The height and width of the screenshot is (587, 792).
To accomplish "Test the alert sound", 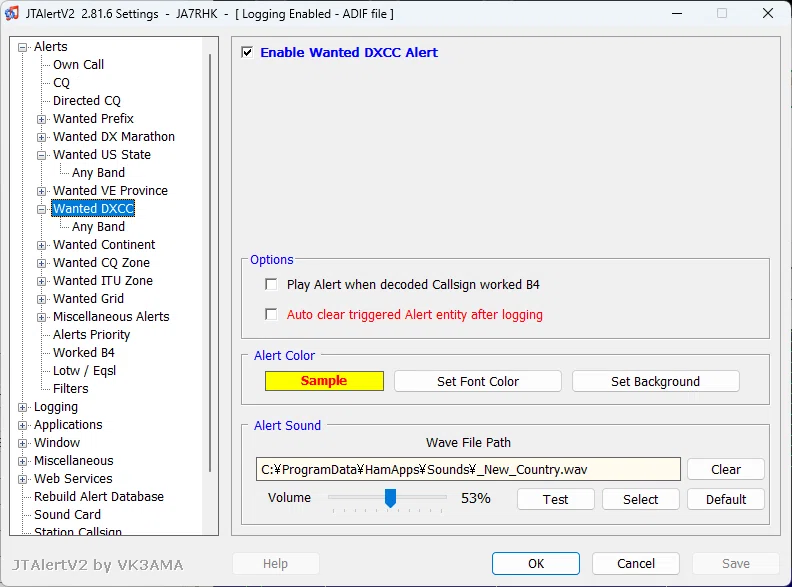I will pos(556,500).
